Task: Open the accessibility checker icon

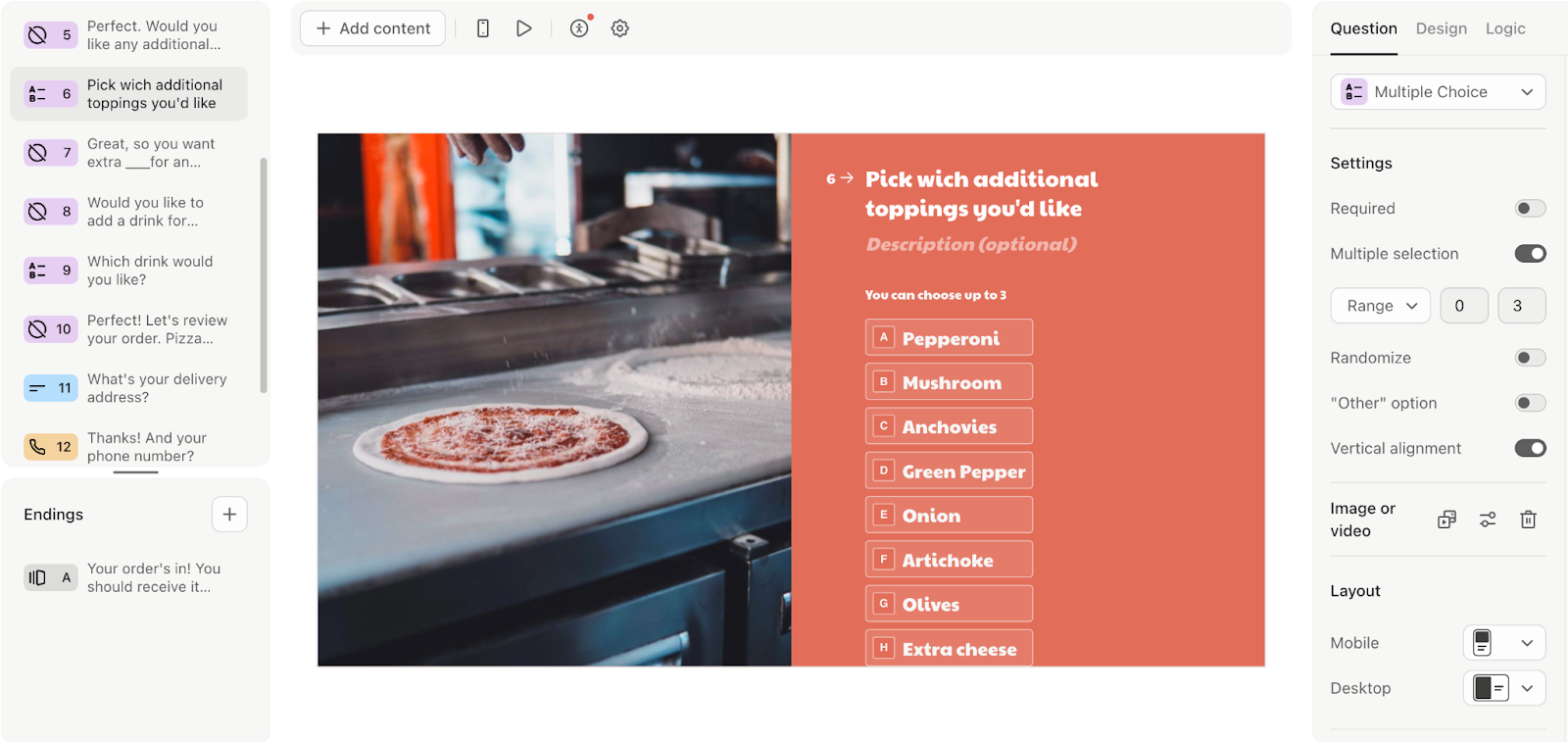Action: 579,28
